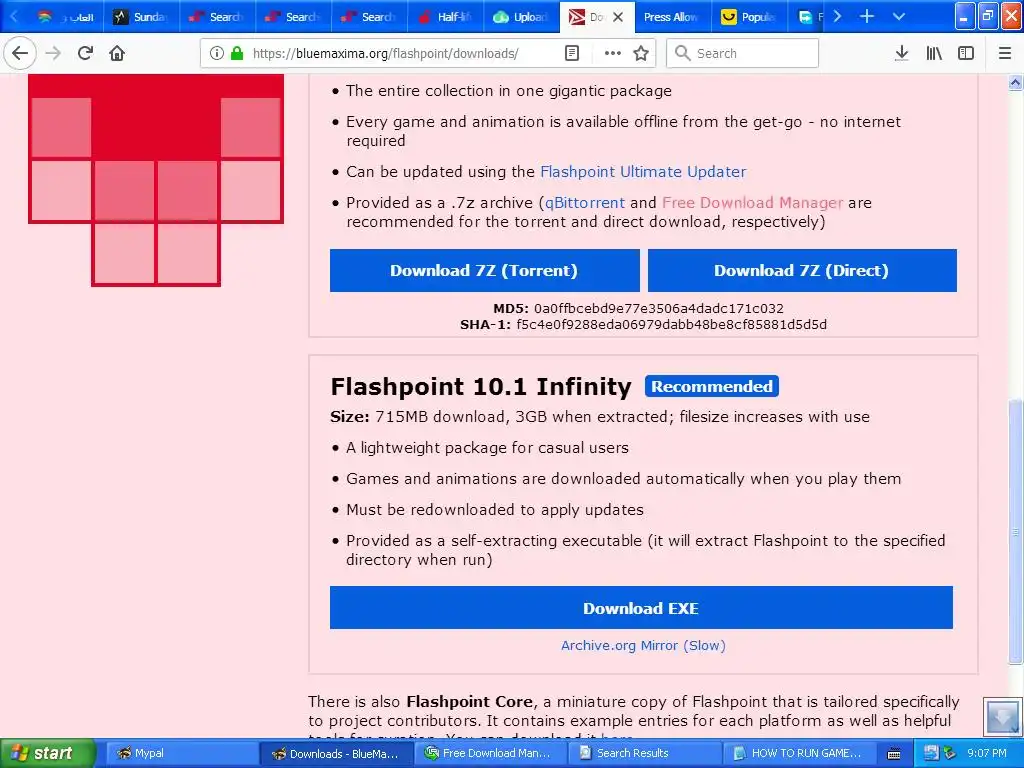
Task: Open the page actions three-dots menu
Action: [x=613, y=53]
